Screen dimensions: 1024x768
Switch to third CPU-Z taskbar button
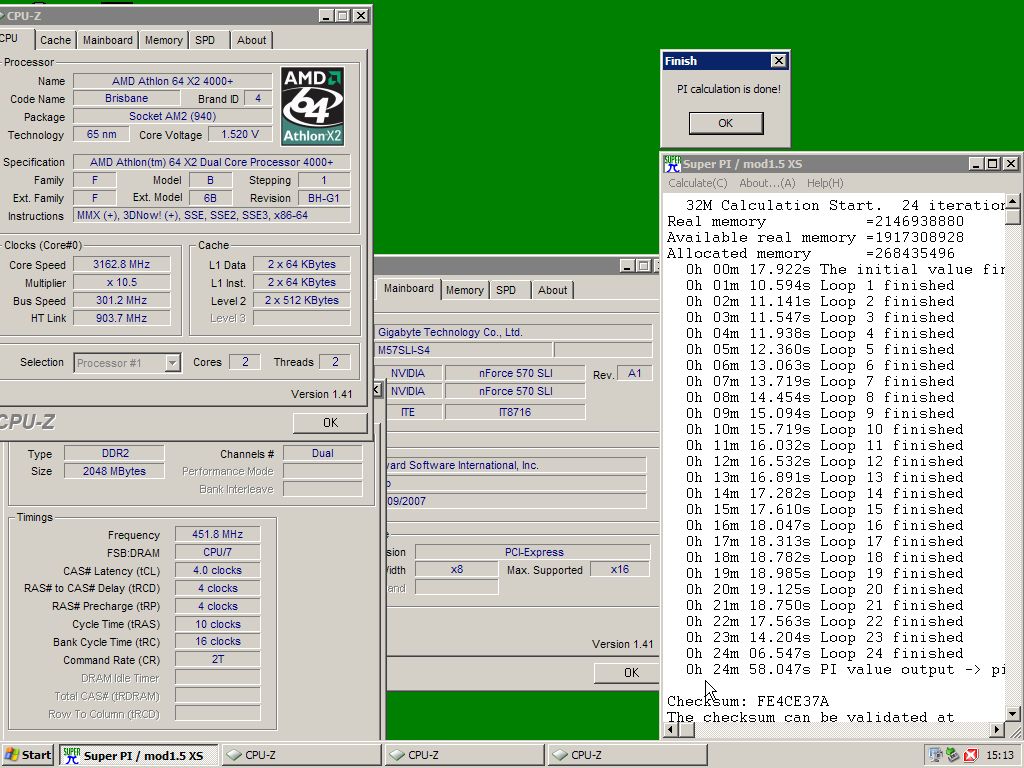[x=627, y=755]
